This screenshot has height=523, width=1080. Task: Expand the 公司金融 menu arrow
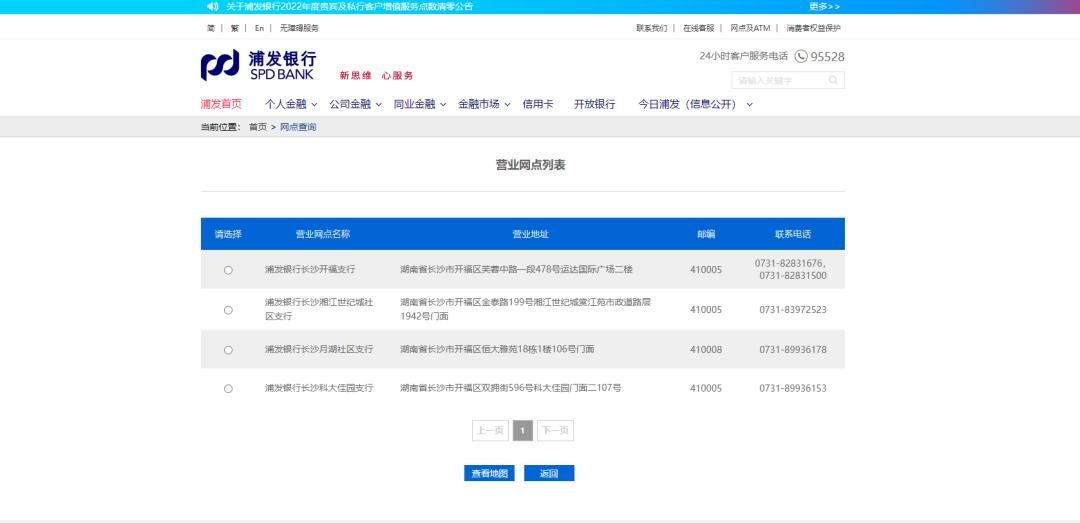[x=379, y=105]
